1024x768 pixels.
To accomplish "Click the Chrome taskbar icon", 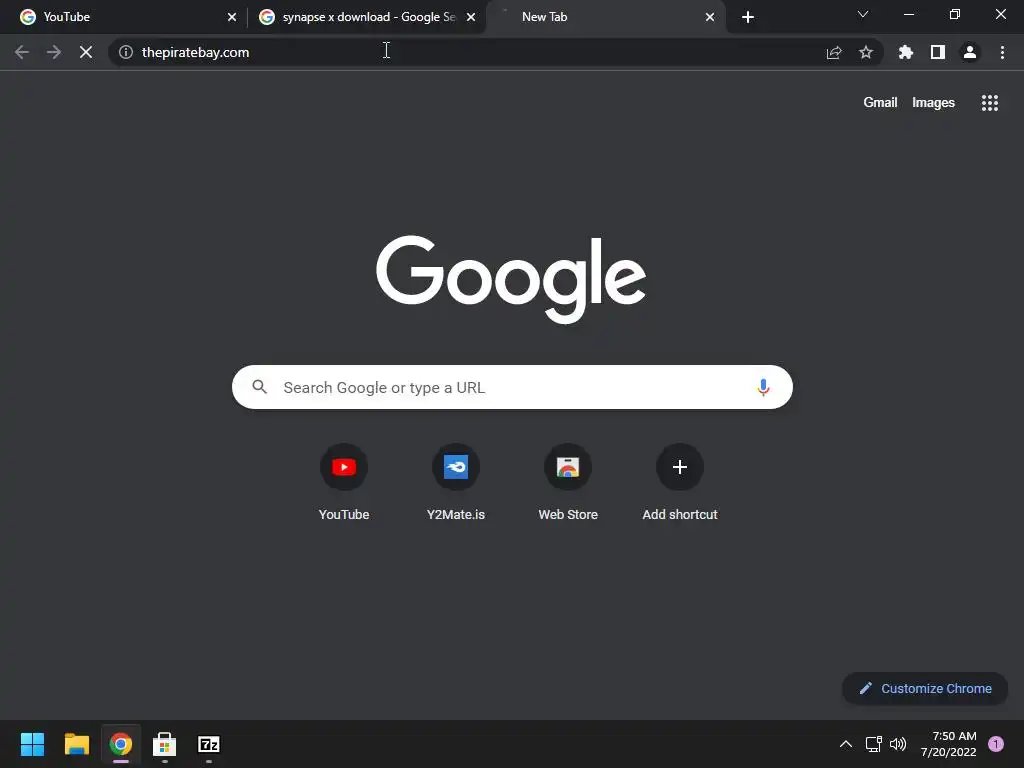I will point(121,744).
